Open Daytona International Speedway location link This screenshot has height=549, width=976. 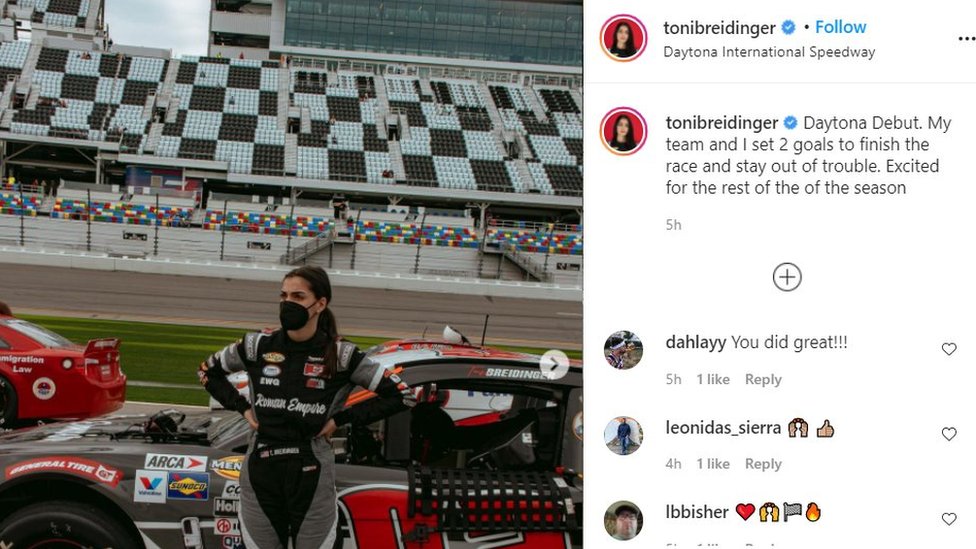click(769, 52)
